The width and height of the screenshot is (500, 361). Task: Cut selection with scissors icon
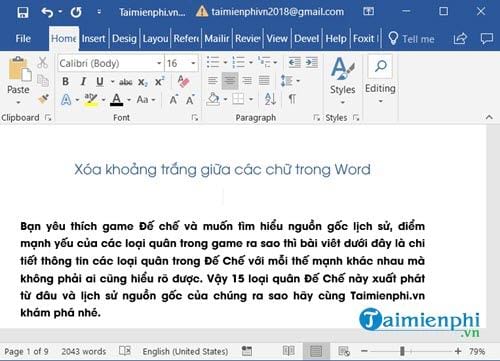click(x=43, y=63)
